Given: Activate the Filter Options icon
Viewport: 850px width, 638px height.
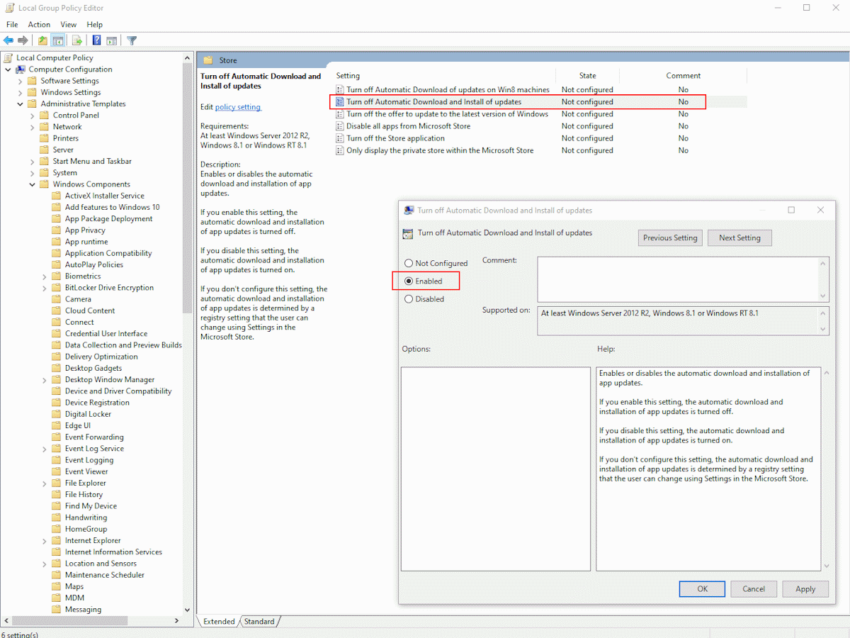Looking at the screenshot, I should (132, 40).
